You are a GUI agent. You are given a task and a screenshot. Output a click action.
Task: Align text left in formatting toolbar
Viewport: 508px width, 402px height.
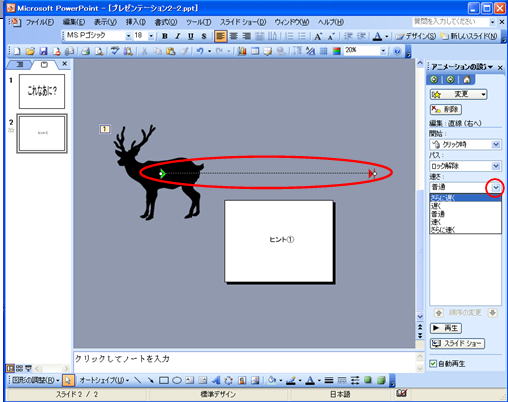220,36
